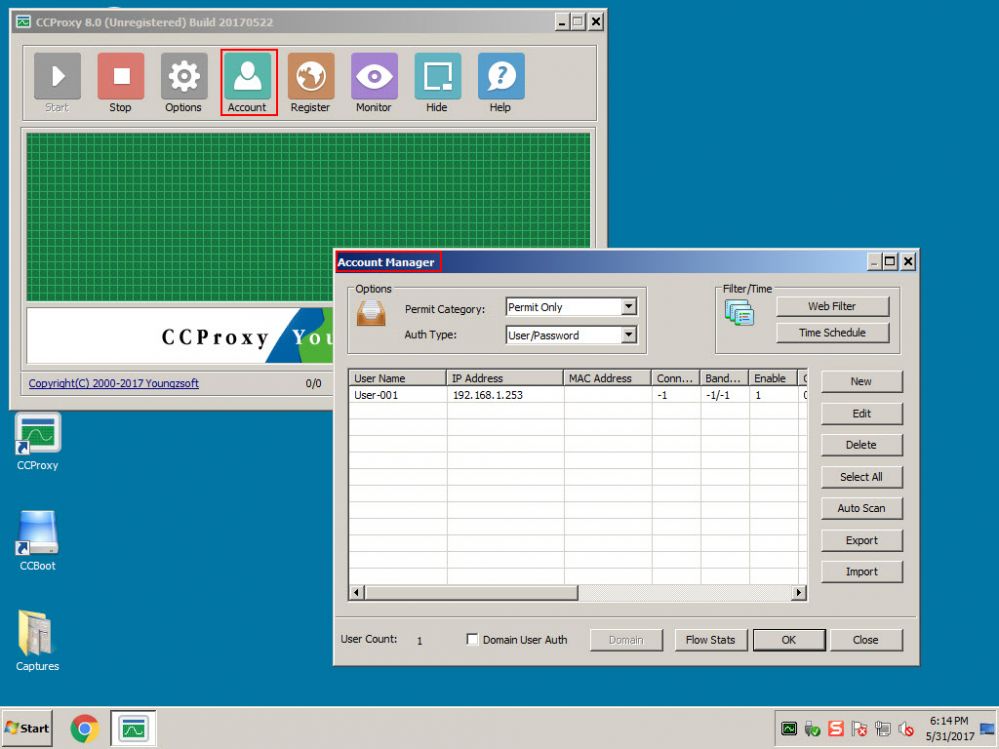Click the Auto Scan button
999x749 pixels.
(x=861, y=508)
